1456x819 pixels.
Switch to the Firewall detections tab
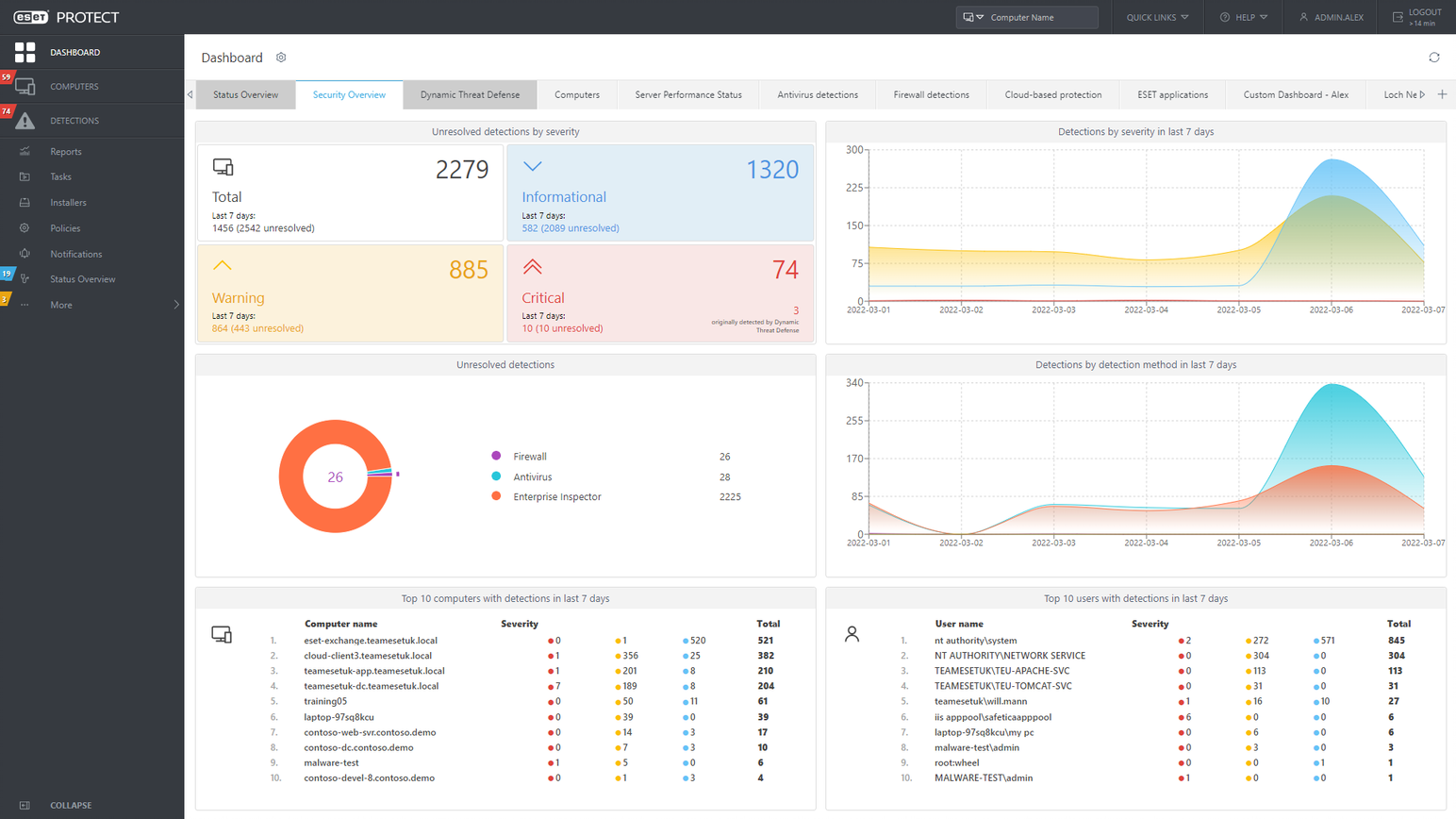coord(932,94)
